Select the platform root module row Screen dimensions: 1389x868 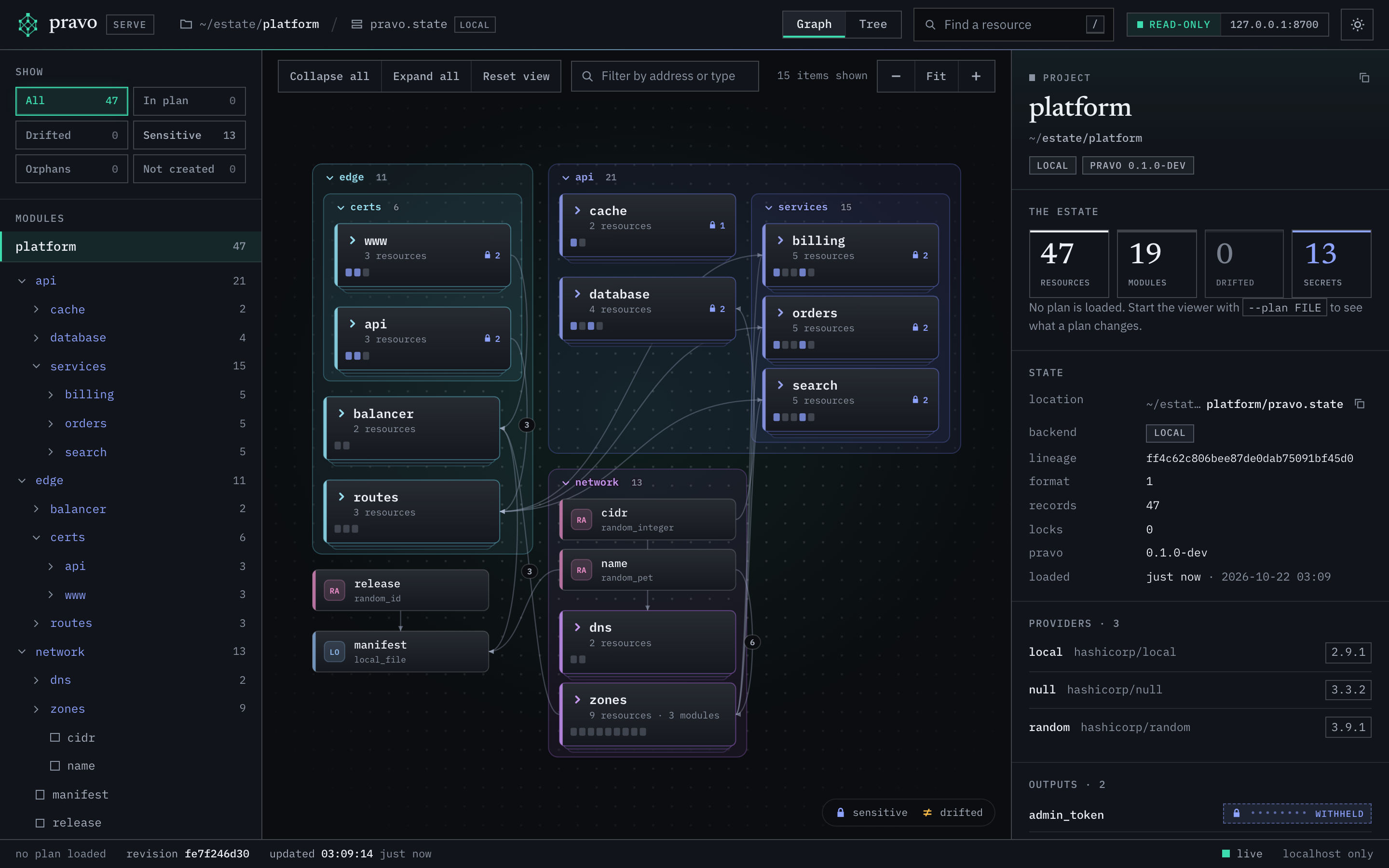click(131, 246)
